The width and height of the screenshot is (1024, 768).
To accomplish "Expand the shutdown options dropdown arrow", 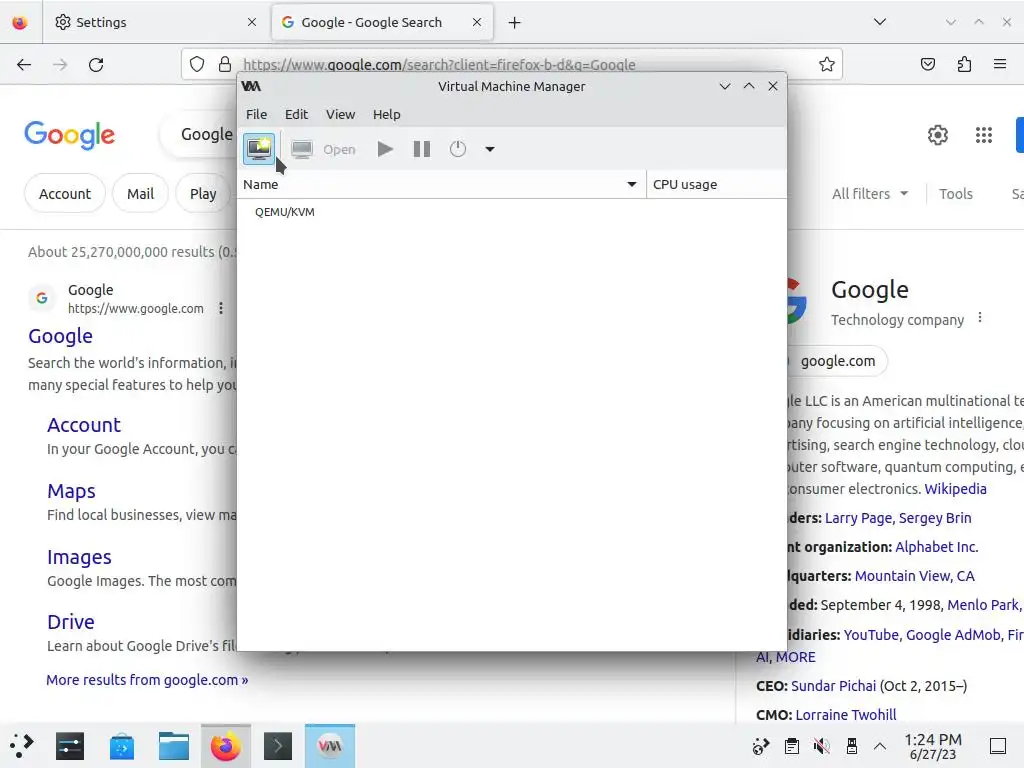I will point(490,149).
